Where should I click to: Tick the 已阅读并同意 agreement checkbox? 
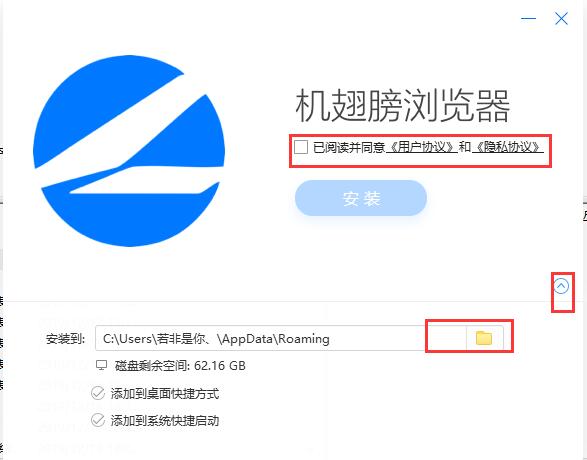tap(301, 147)
